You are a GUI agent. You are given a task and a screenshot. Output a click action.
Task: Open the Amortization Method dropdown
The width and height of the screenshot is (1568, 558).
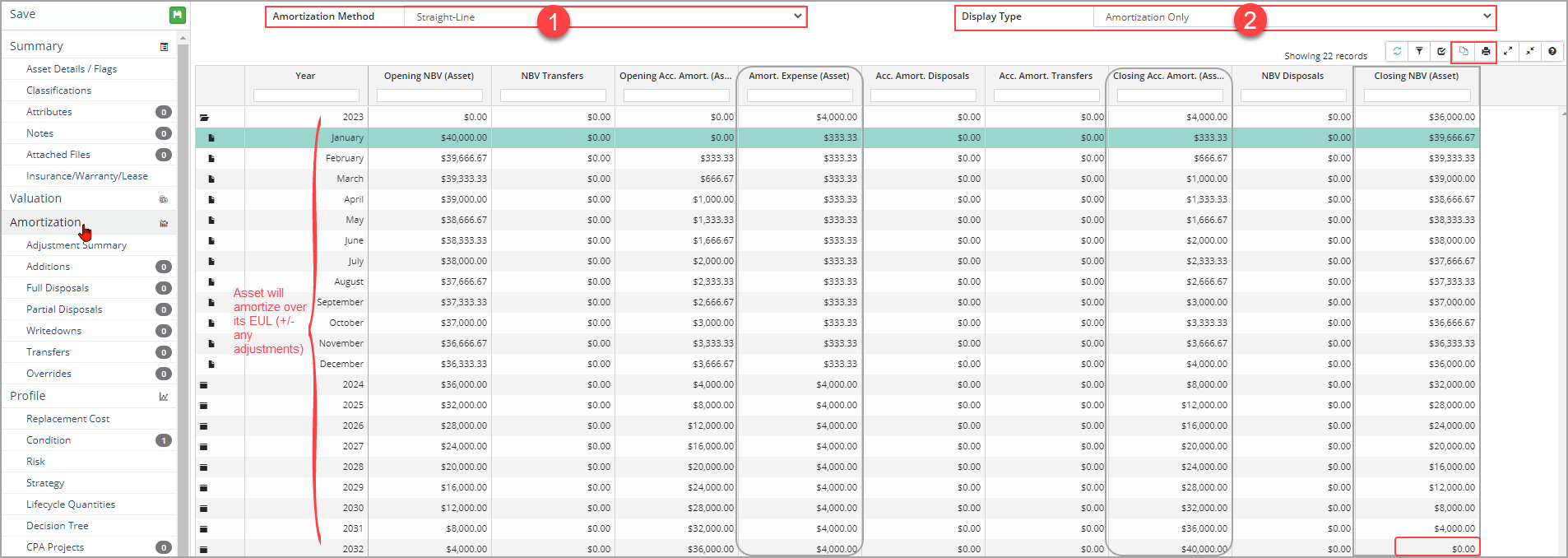(605, 16)
